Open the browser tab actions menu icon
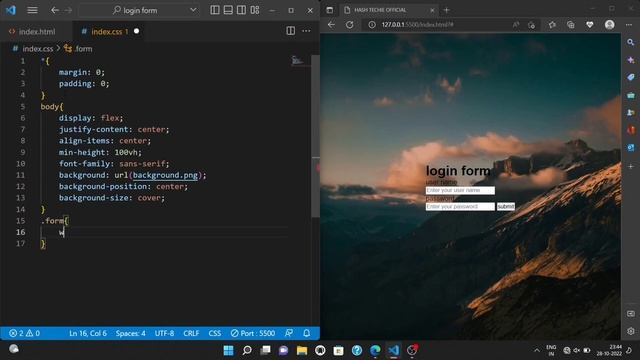The height and width of the screenshot is (360, 640). pos(329,10)
